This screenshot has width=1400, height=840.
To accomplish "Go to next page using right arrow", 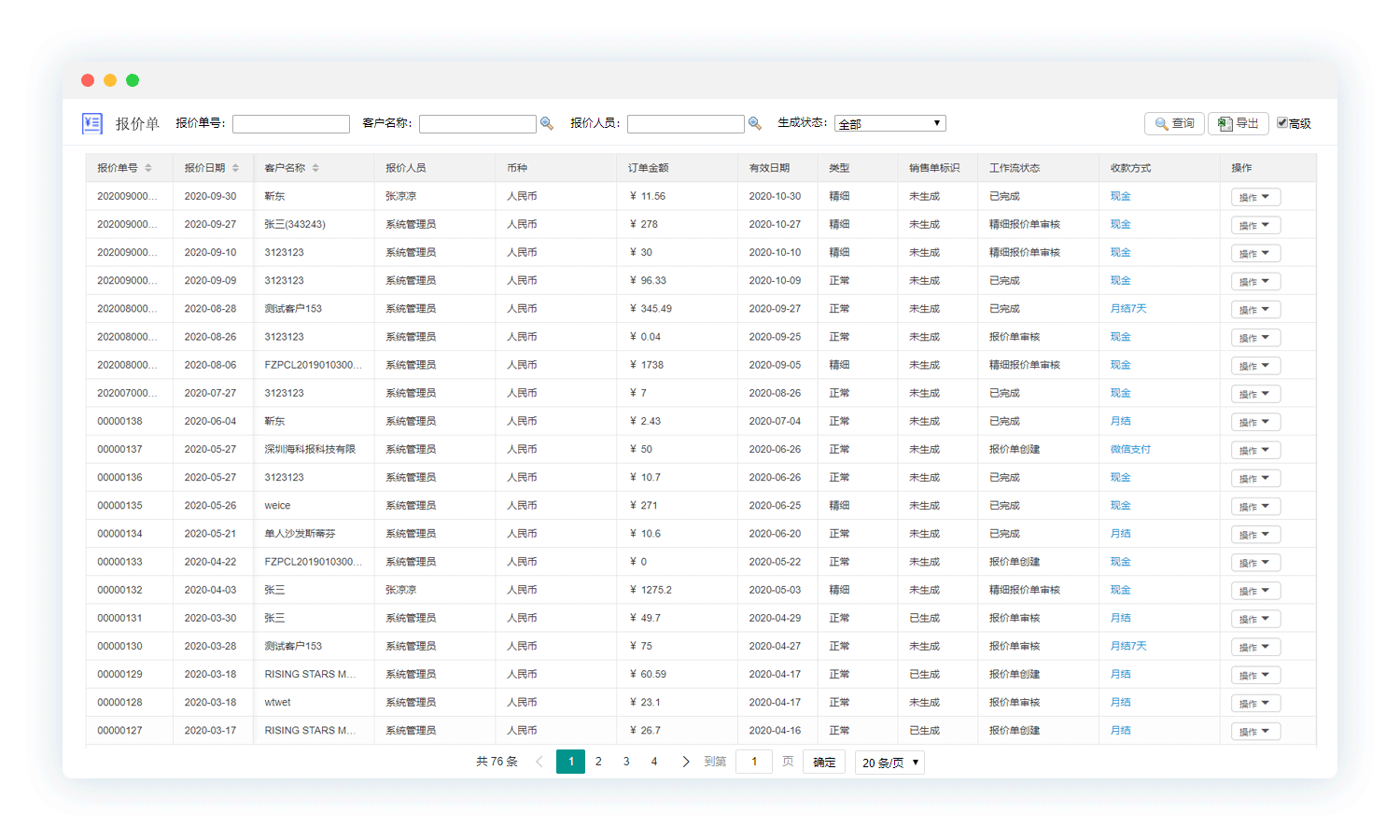I will point(686,762).
